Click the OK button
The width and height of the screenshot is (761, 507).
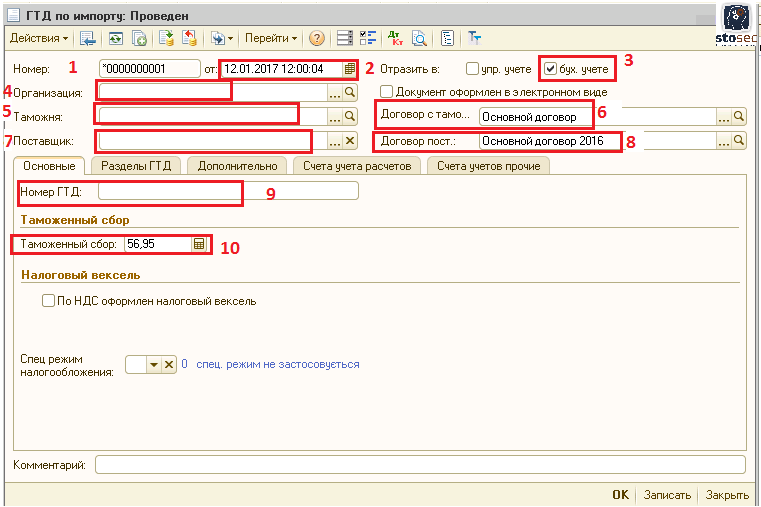click(x=620, y=495)
